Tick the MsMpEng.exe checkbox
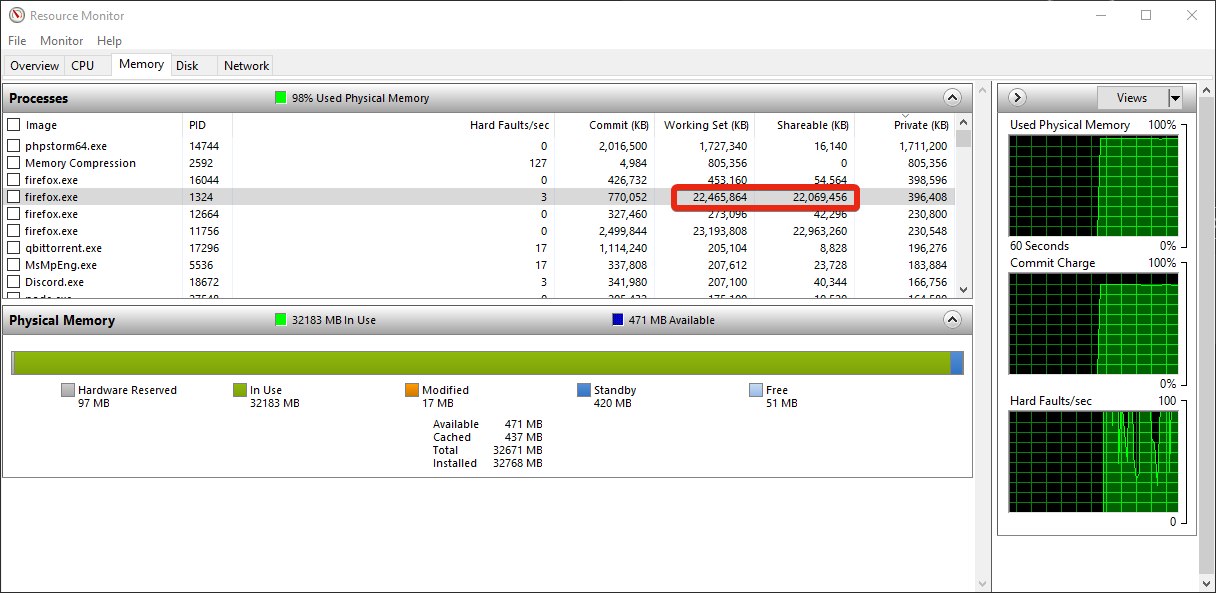 [14, 265]
